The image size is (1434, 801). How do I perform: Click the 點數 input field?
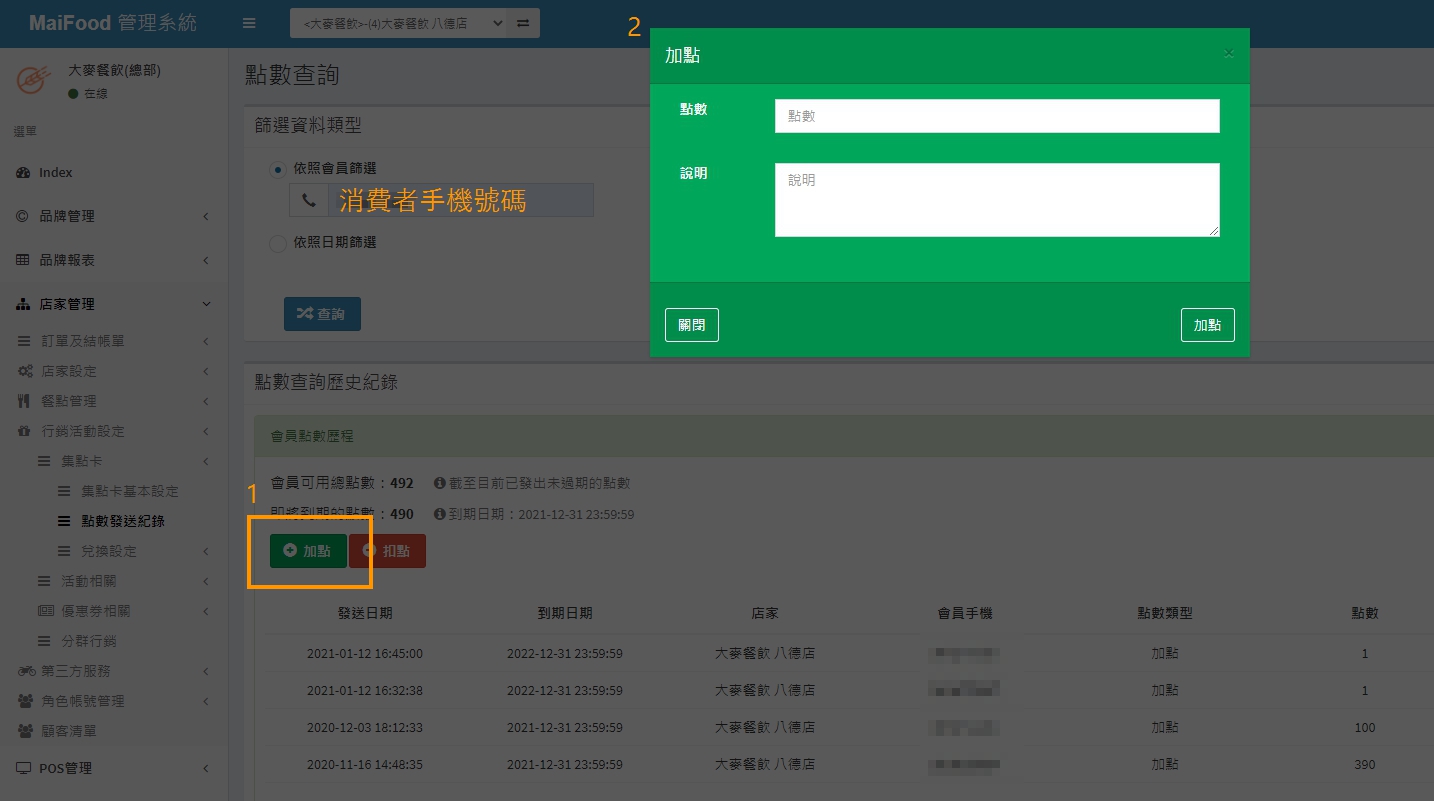(x=996, y=116)
